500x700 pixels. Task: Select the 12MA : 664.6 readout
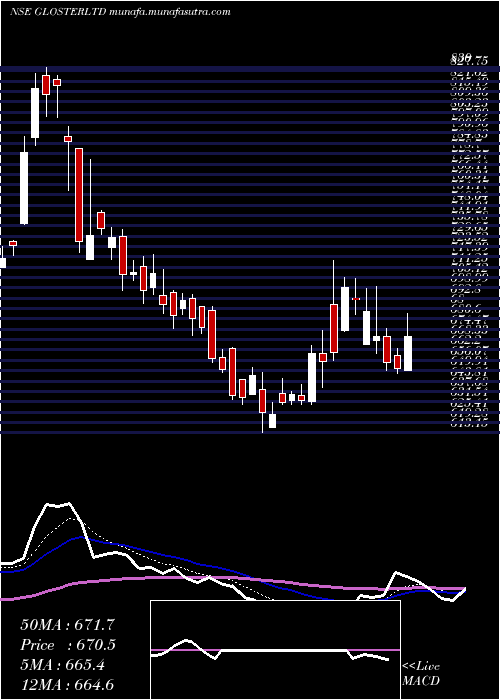coord(68,684)
